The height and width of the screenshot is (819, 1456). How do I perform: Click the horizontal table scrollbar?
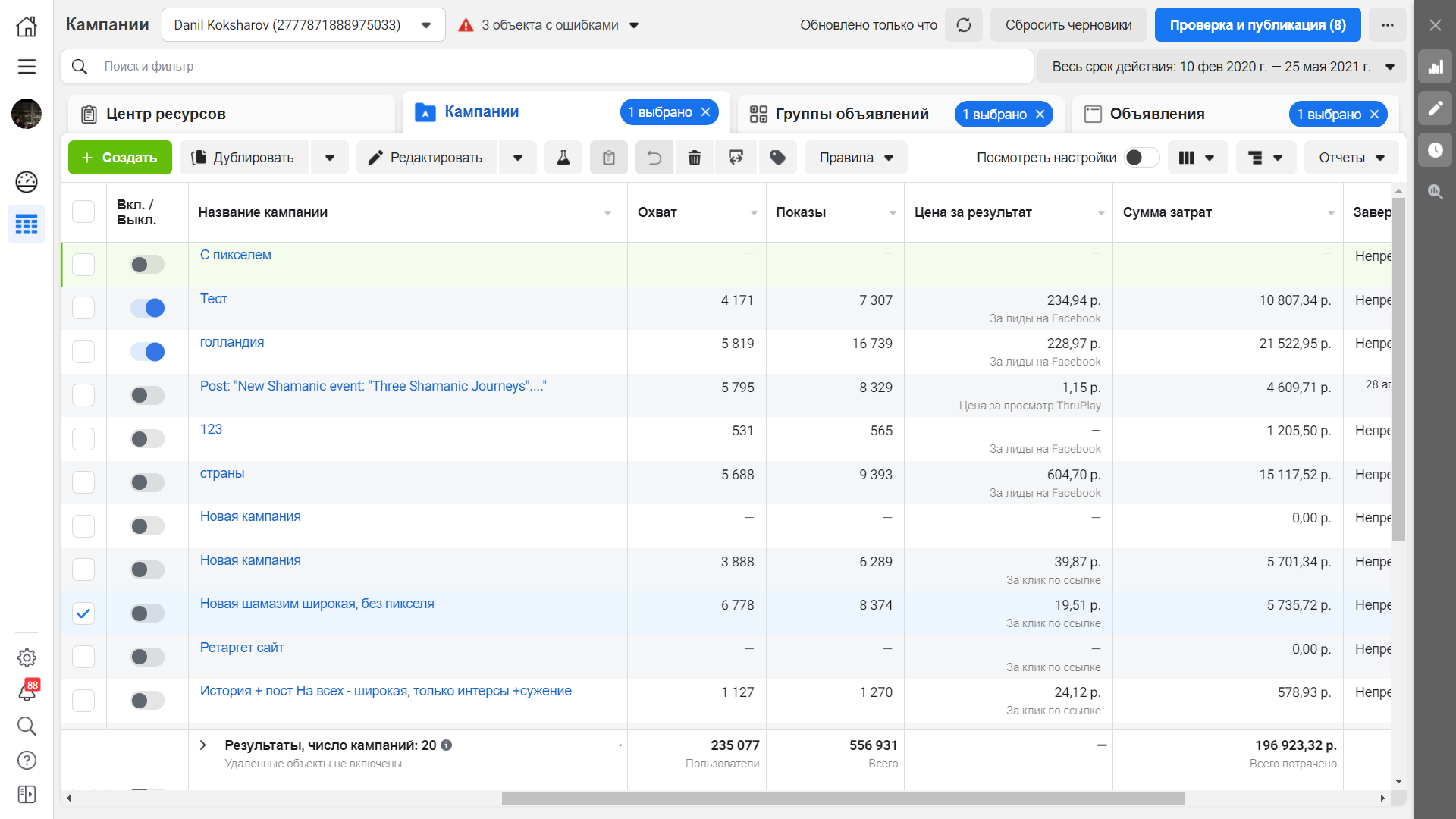pyautogui.click(x=843, y=798)
